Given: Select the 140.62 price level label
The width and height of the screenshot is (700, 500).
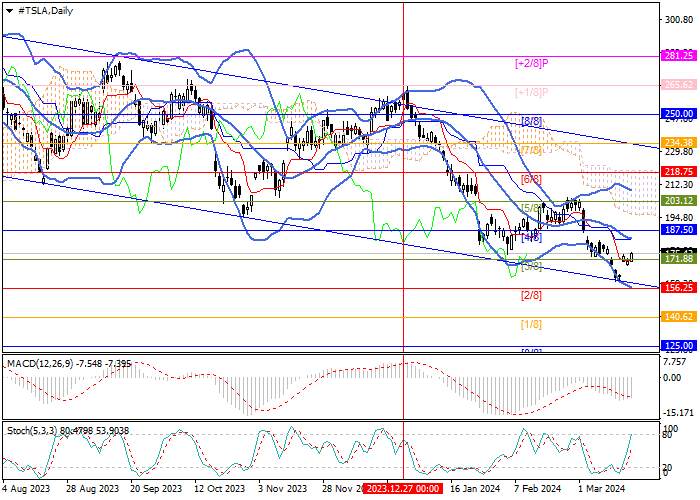Looking at the screenshot, I should click(x=678, y=317).
